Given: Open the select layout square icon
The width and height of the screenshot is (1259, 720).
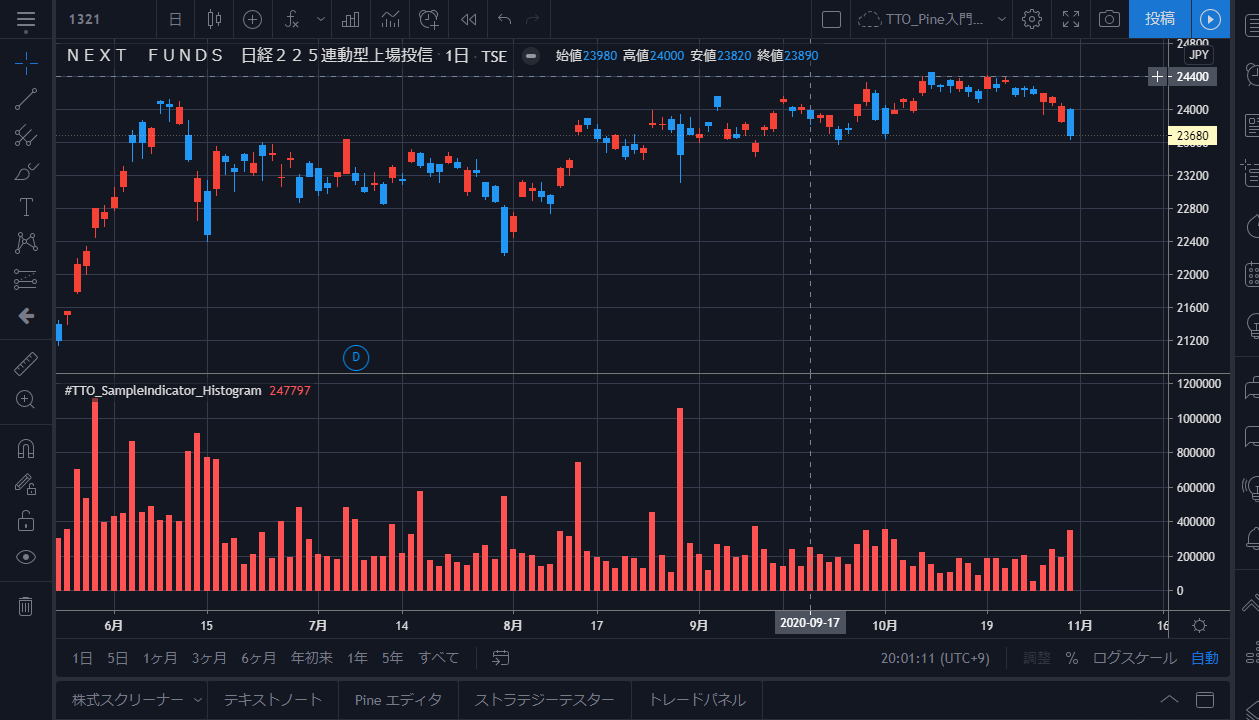Looking at the screenshot, I should [x=831, y=19].
